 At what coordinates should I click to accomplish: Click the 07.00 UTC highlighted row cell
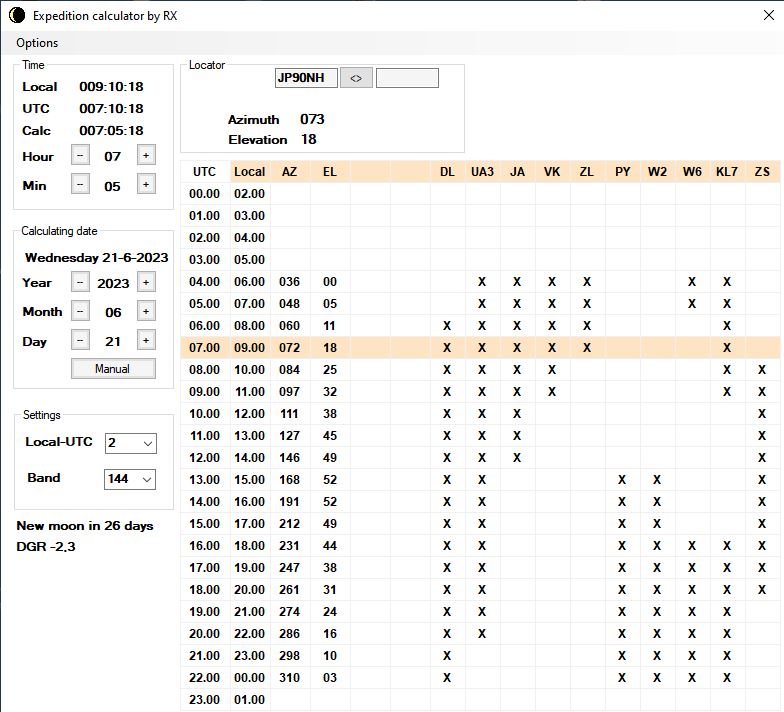coord(204,348)
